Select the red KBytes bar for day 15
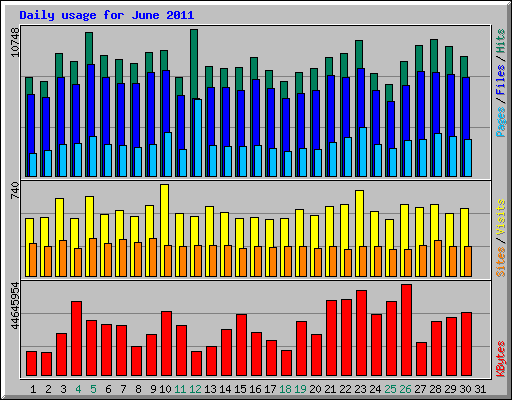This screenshot has height=400, width=512. point(241,345)
